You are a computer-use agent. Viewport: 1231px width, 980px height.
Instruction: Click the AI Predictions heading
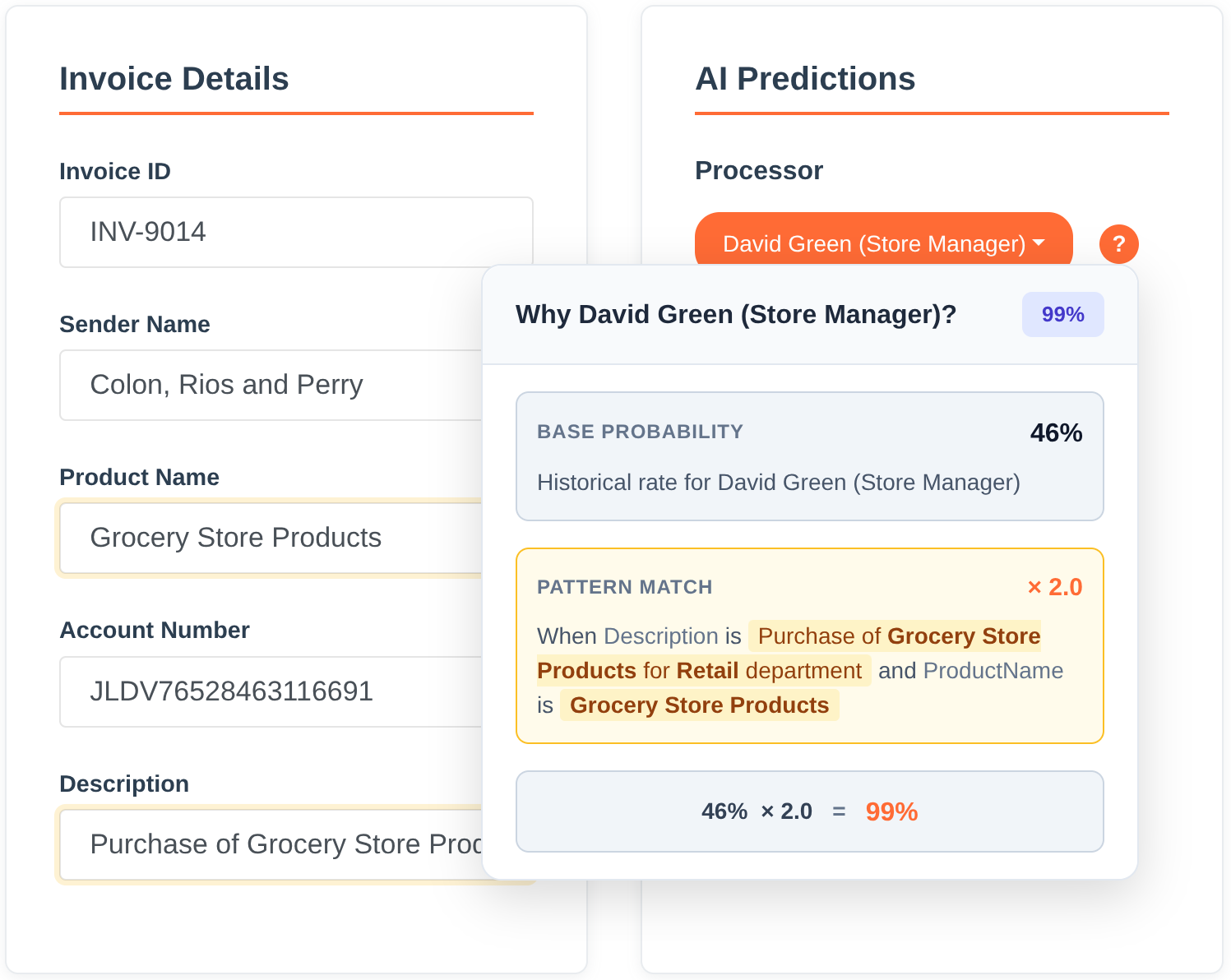point(805,79)
